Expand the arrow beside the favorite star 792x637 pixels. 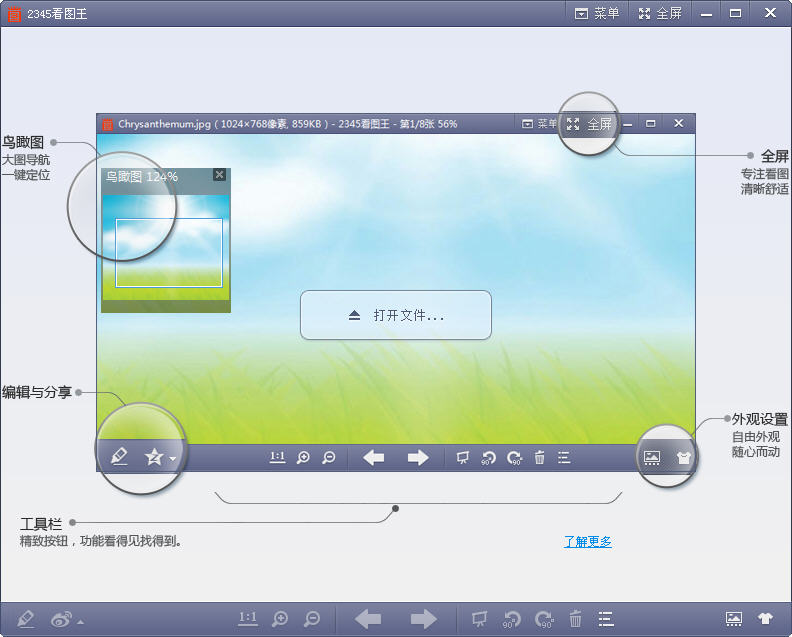tap(173, 459)
